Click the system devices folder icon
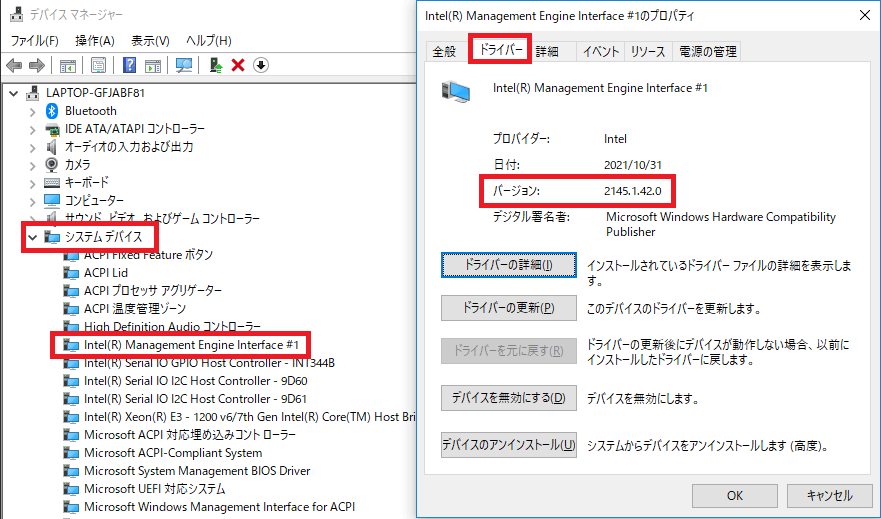The image size is (881, 519). [52, 237]
